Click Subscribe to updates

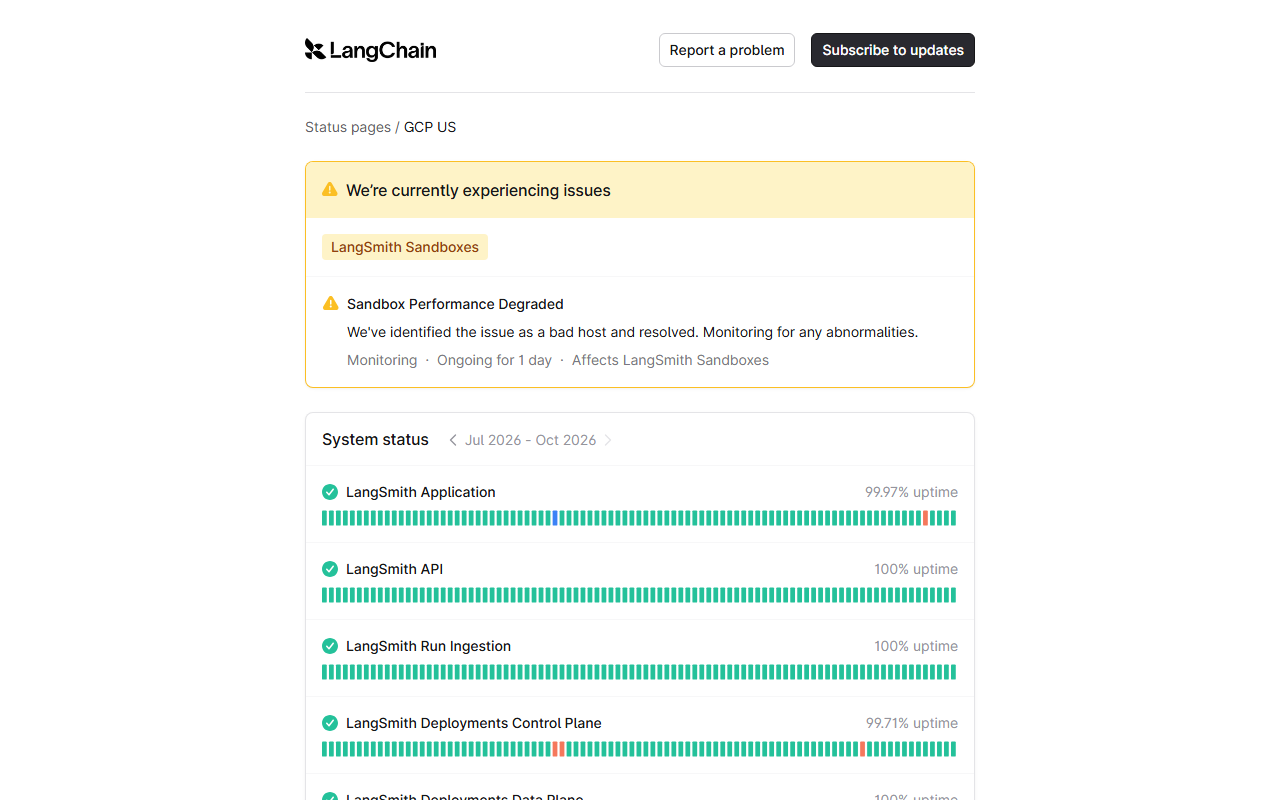click(x=893, y=50)
